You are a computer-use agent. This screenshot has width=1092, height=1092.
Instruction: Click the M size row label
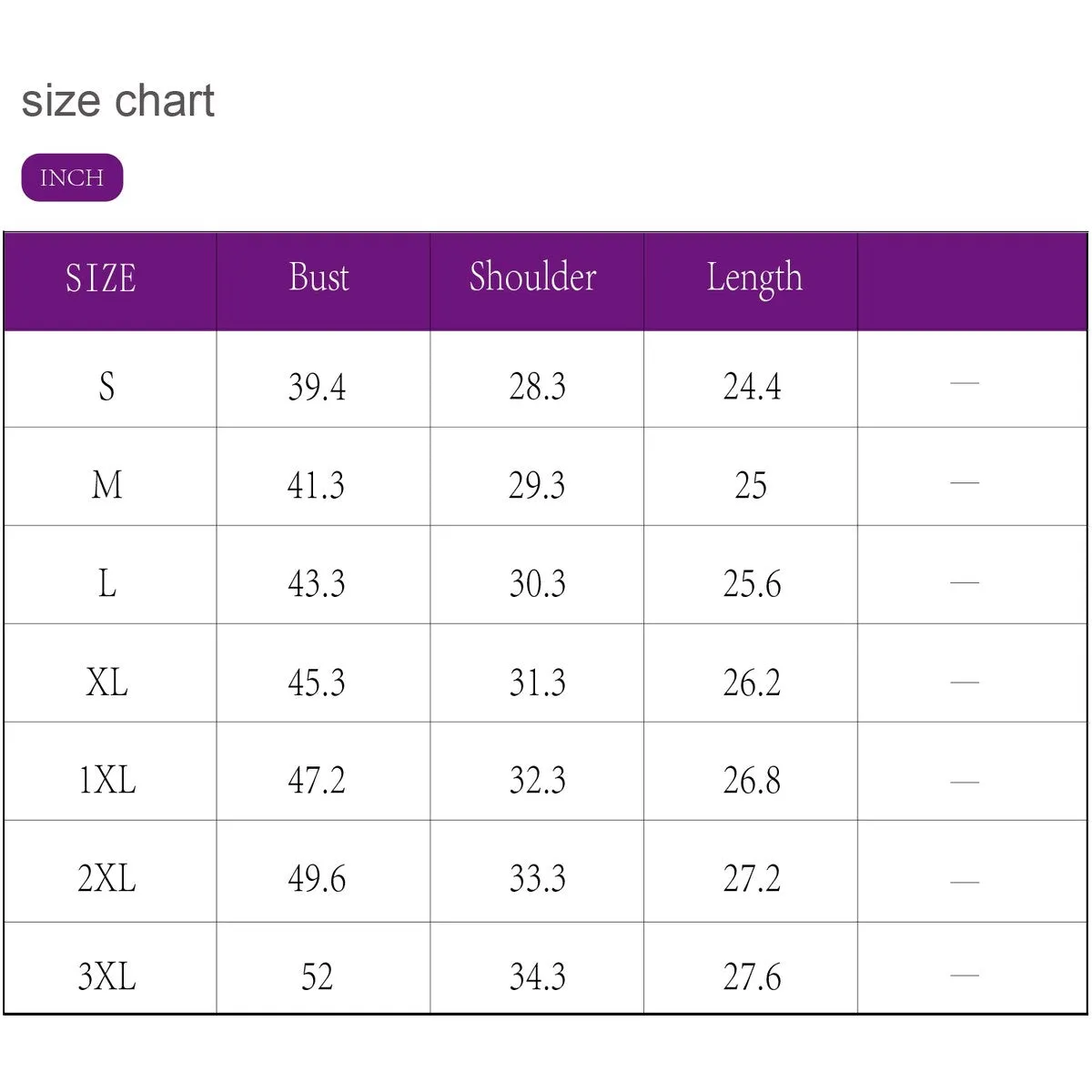106,485
